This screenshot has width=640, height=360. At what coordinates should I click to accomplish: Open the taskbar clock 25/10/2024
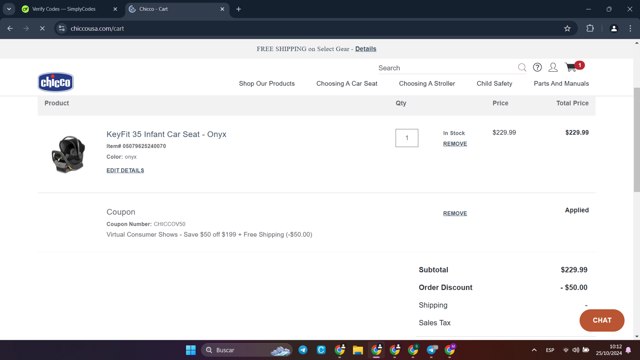point(609,350)
